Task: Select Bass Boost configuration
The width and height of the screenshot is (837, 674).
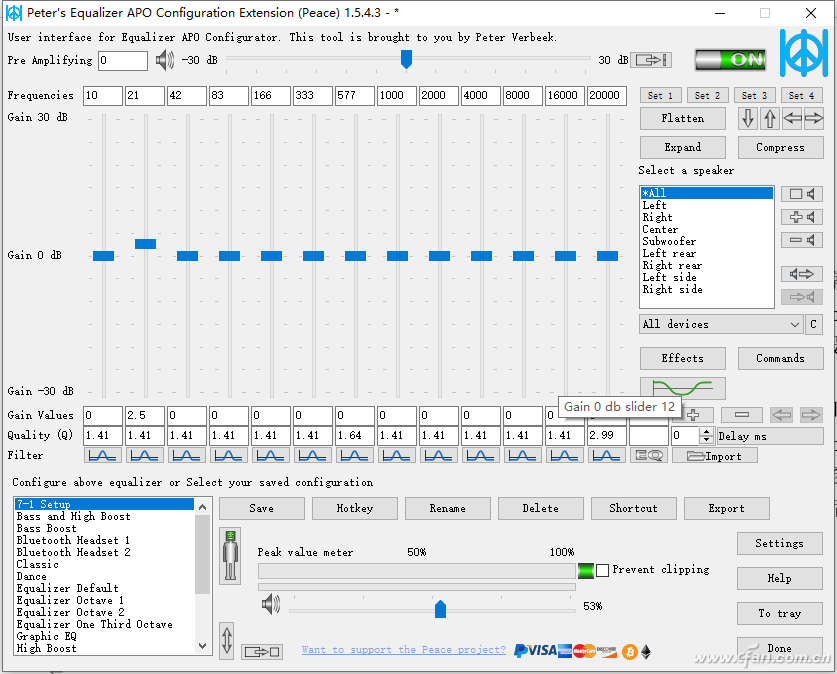Action: (105, 528)
